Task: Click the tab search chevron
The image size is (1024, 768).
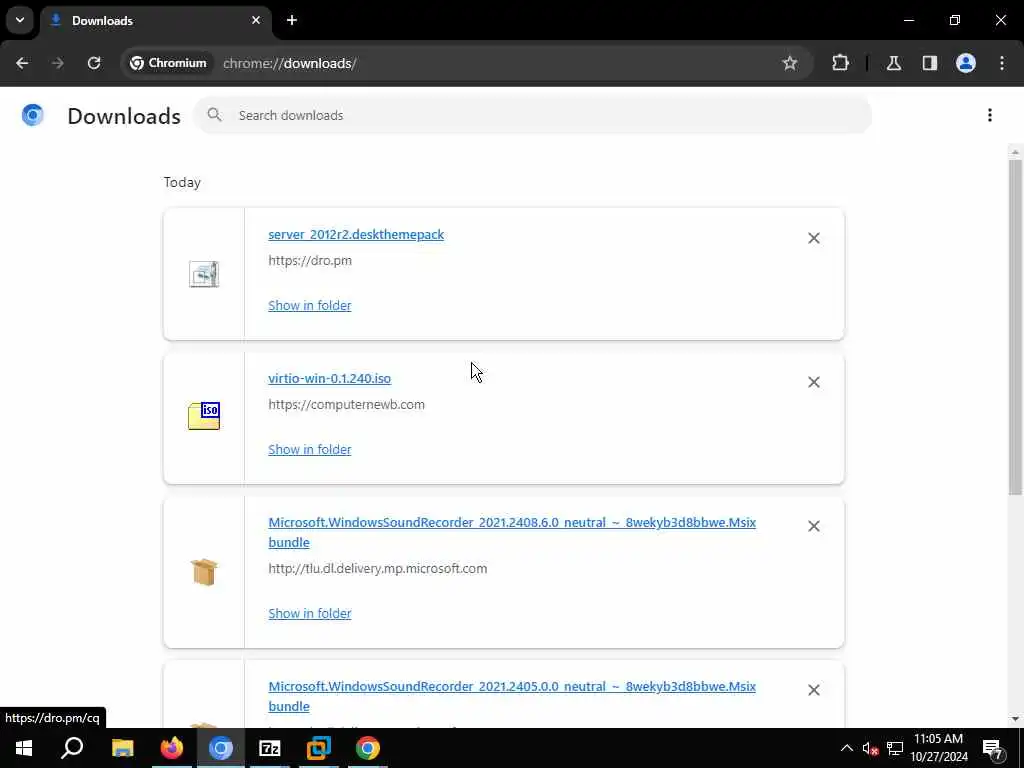Action: pyautogui.click(x=20, y=20)
